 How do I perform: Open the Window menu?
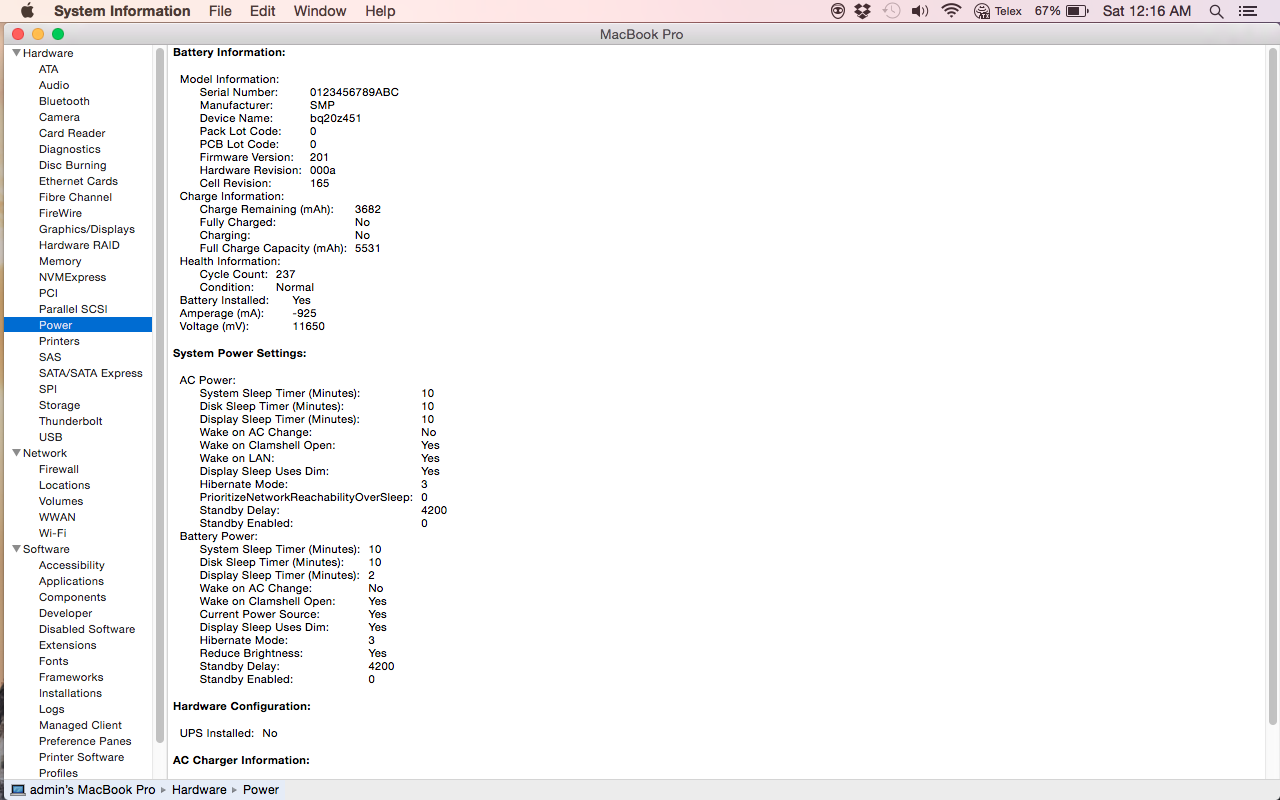click(320, 11)
